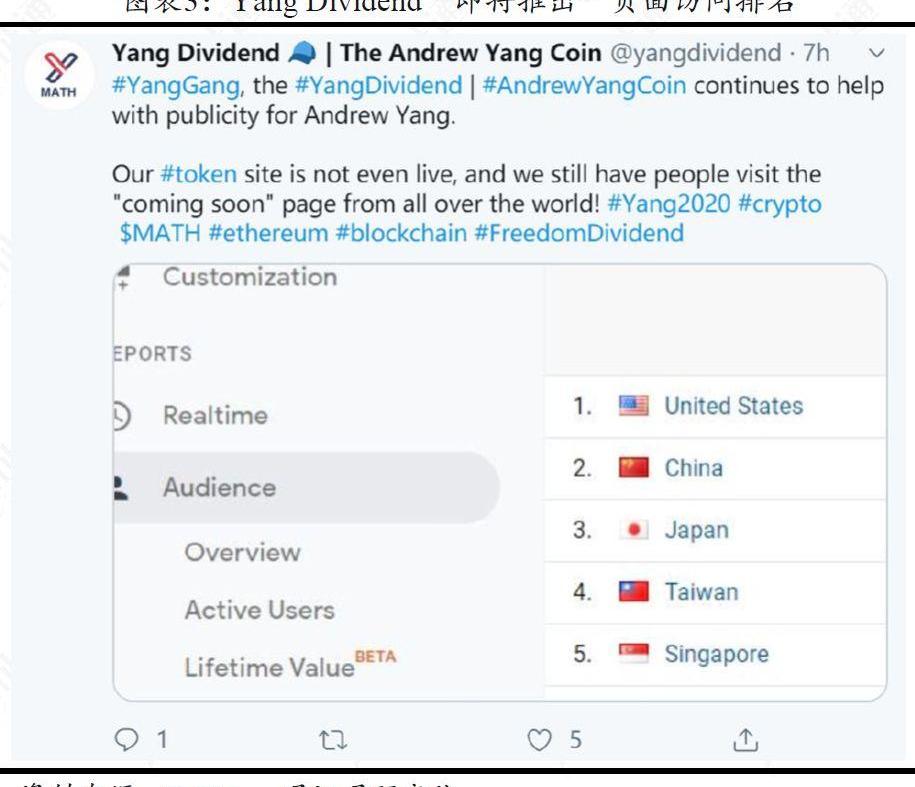Expand the Audience reports section

pyautogui.click(x=219, y=488)
